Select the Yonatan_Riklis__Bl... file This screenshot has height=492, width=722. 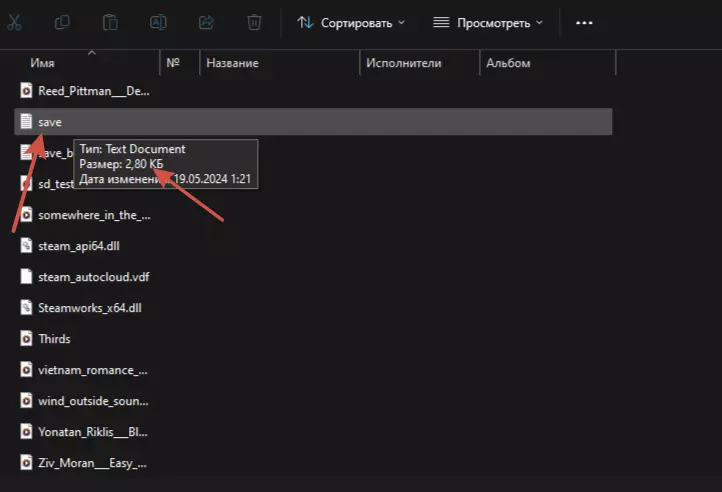84,432
